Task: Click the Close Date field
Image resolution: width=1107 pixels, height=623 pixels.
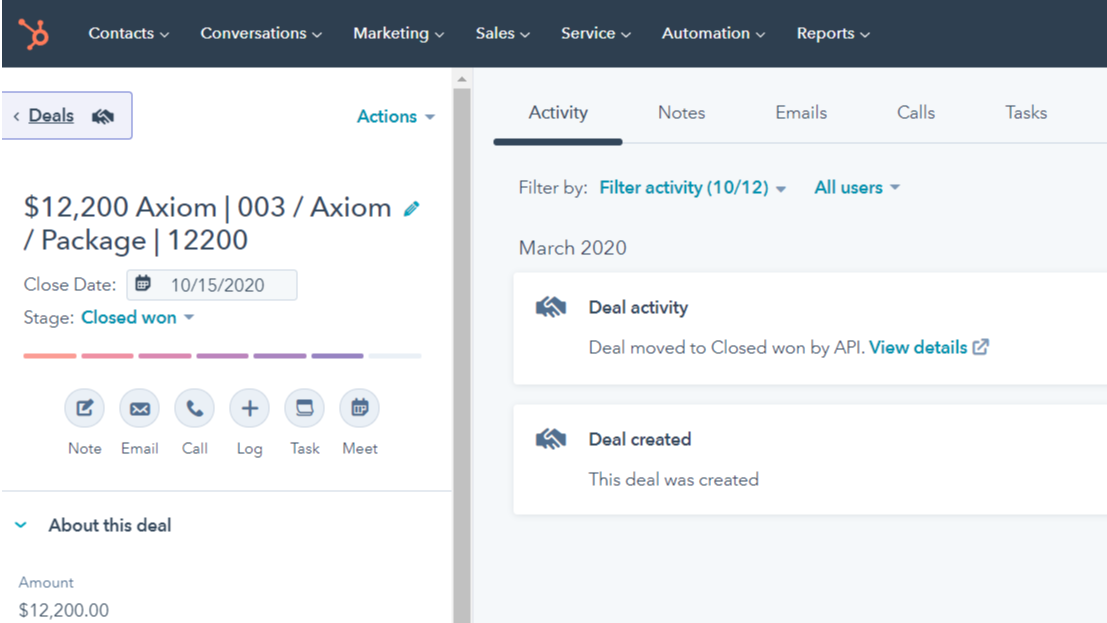Action: (x=212, y=285)
